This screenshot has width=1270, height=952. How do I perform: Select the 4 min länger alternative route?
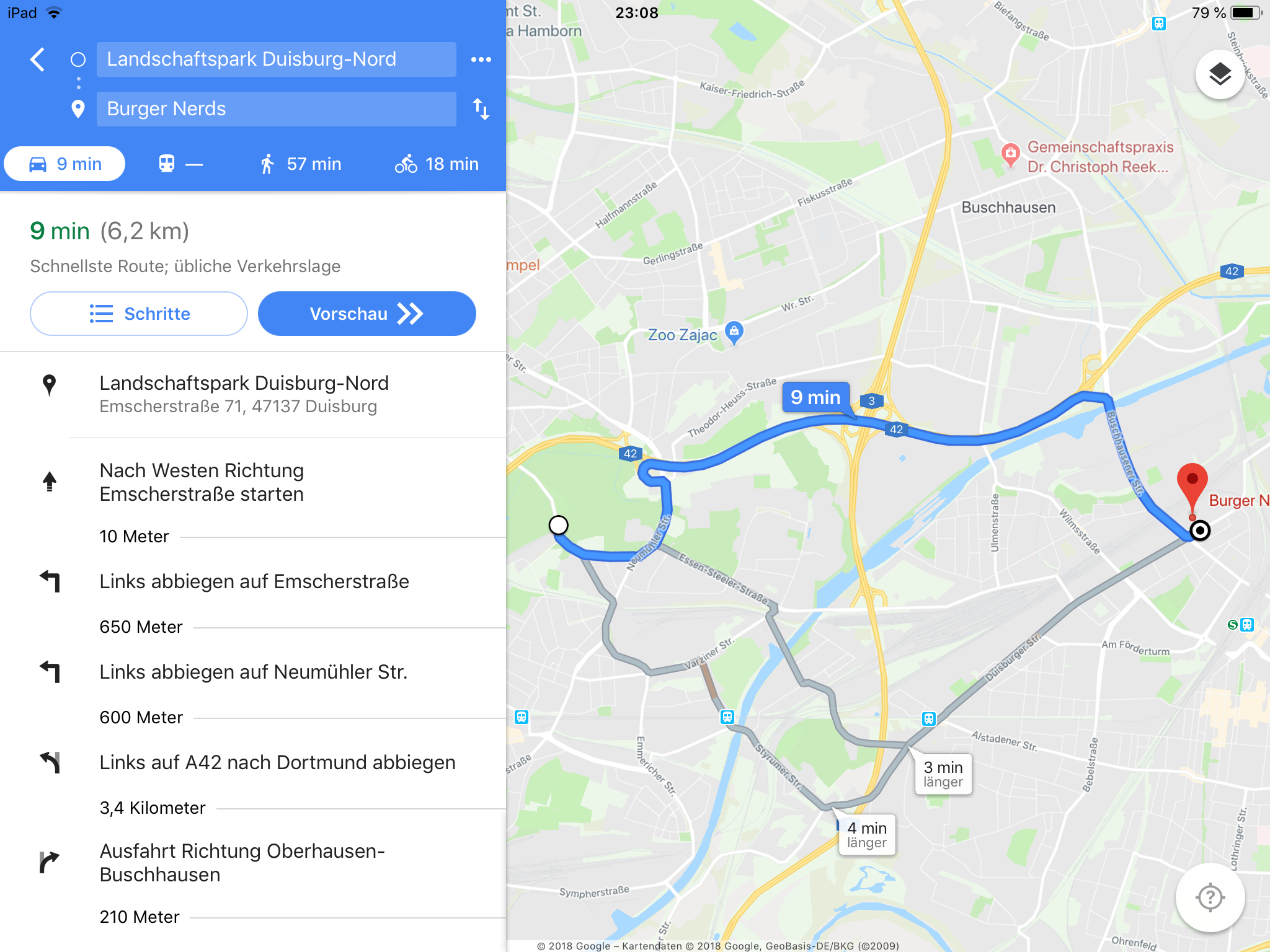[x=867, y=835]
